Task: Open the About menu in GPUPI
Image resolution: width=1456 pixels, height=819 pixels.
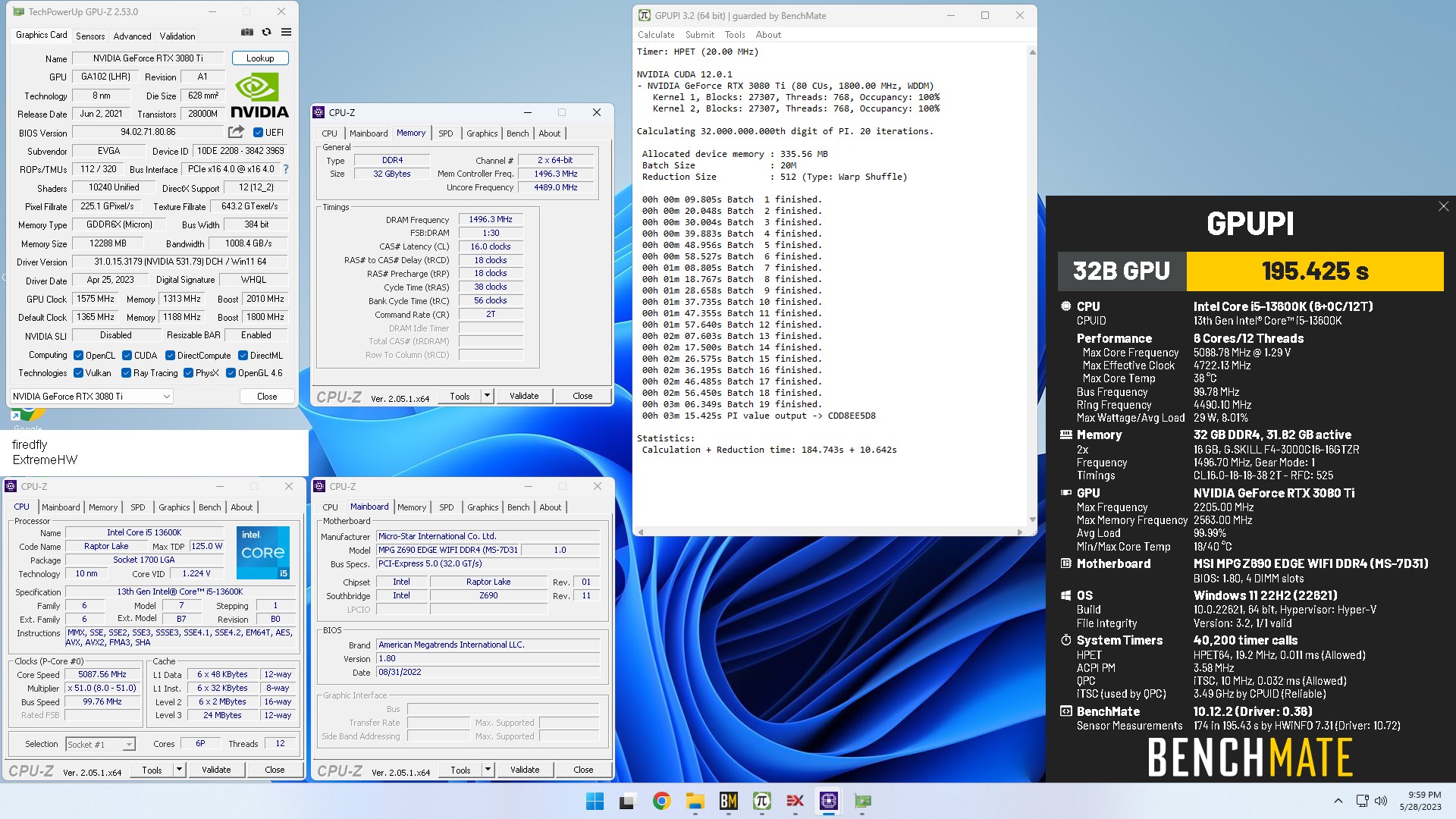Action: [x=768, y=35]
